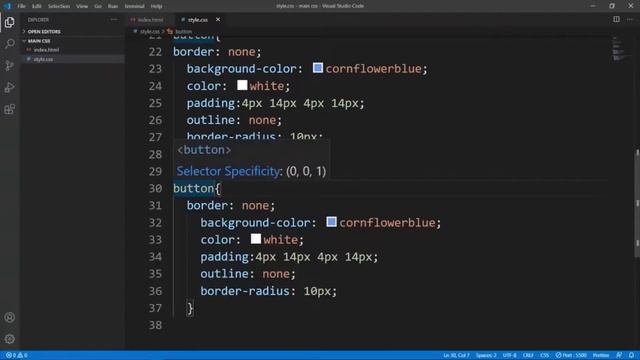640x360 pixels.
Task: Click Ln 30, Col 7 in status bar
Action: (456, 355)
